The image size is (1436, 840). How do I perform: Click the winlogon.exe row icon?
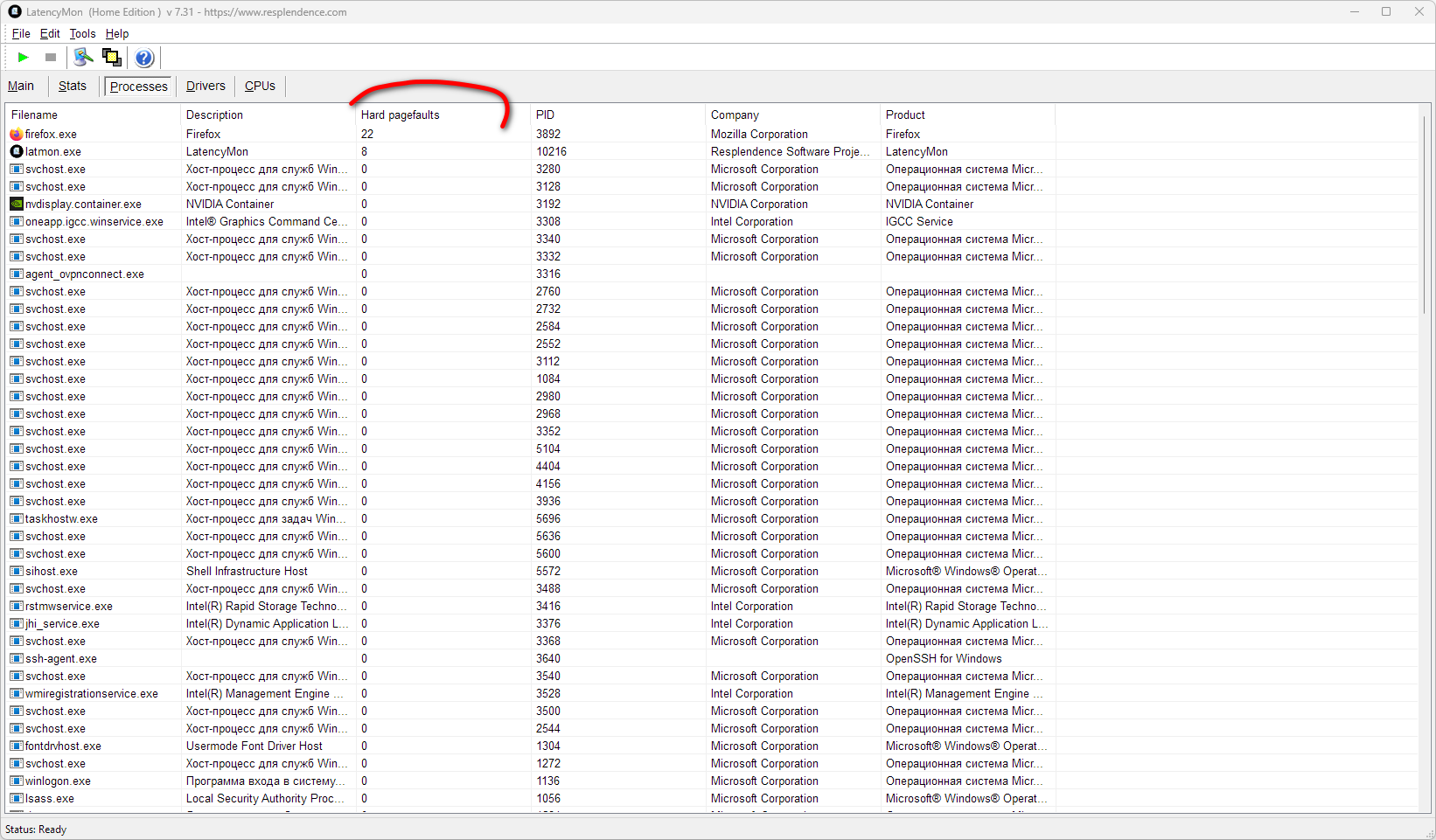point(17,781)
